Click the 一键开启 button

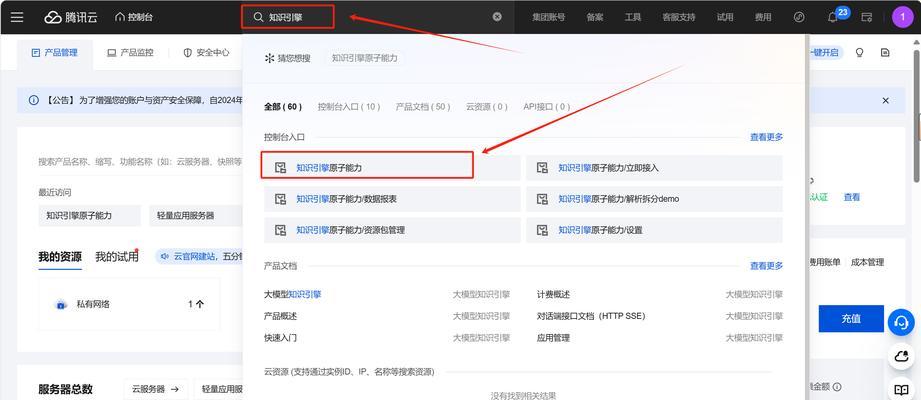825,52
